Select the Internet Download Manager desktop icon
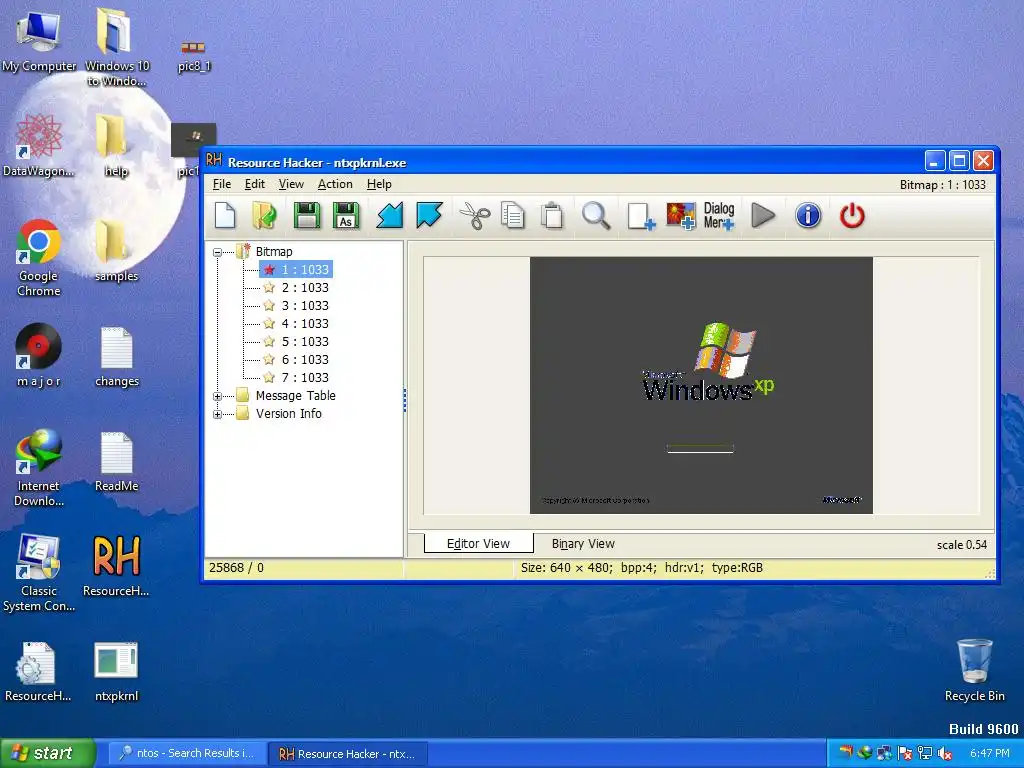Image resolution: width=1024 pixels, height=768 pixels. click(x=39, y=468)
